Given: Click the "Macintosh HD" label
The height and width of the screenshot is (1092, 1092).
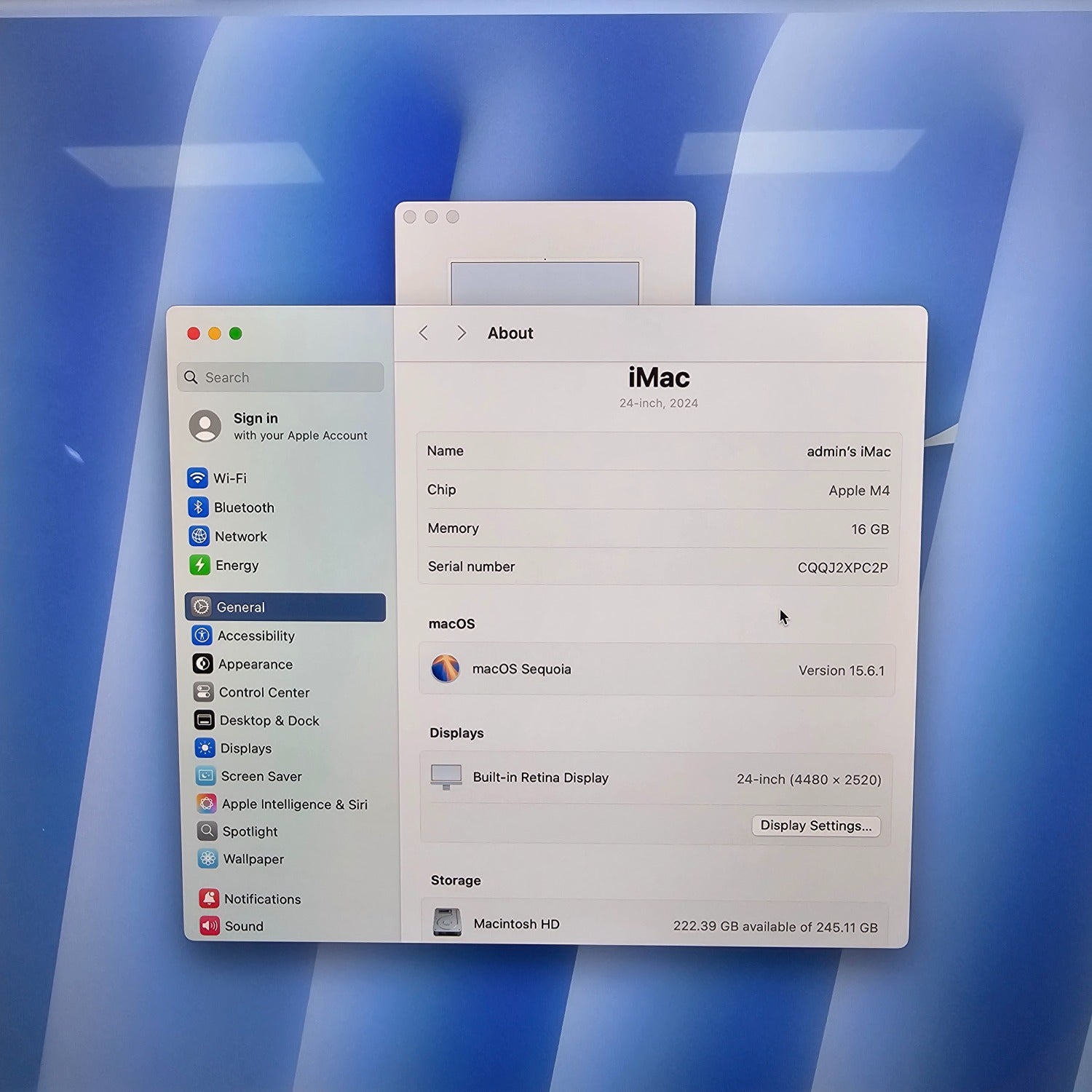Looking at the screenshot, I should point(517,924).
